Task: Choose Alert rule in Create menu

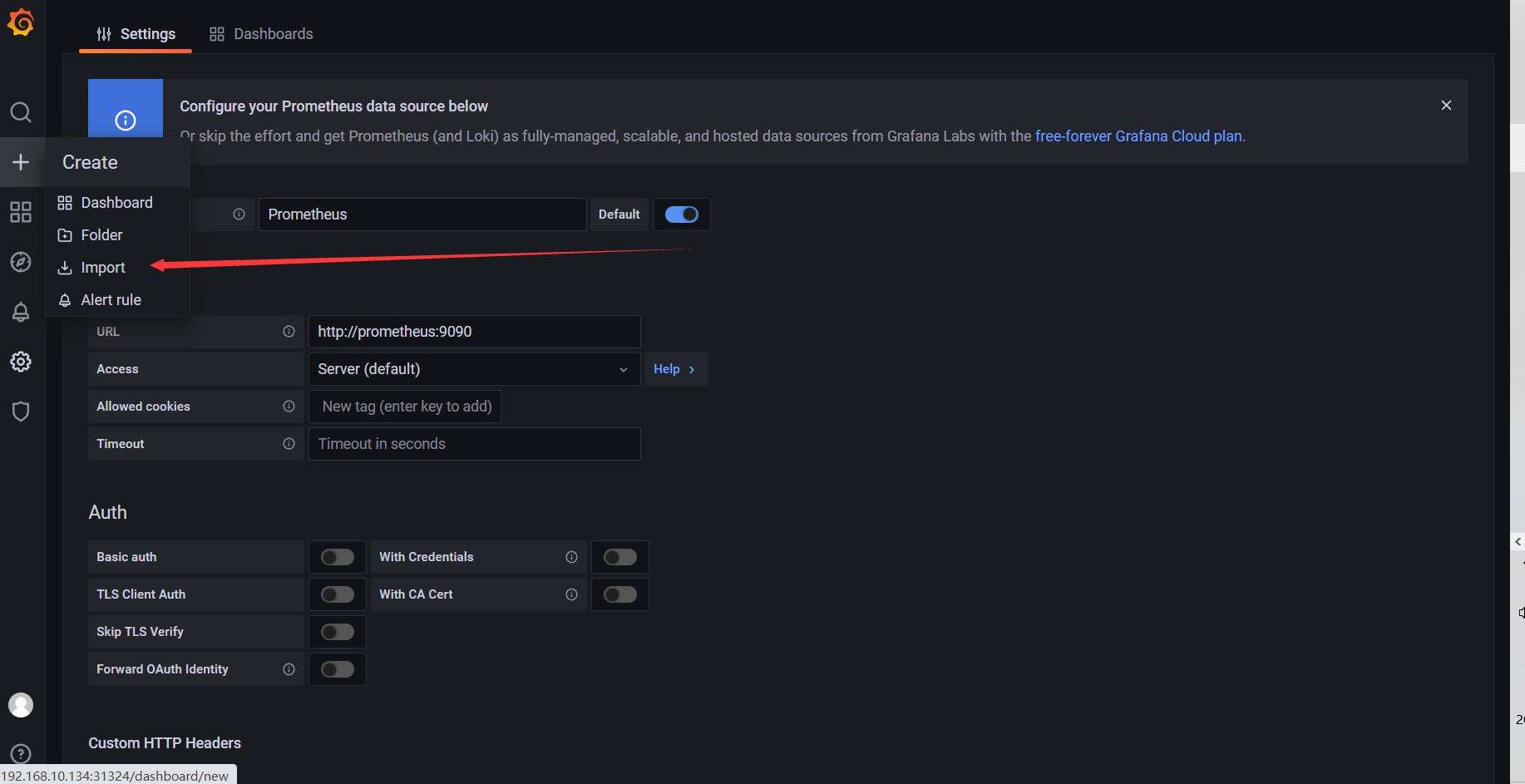Action: click(x=111, y=300)
